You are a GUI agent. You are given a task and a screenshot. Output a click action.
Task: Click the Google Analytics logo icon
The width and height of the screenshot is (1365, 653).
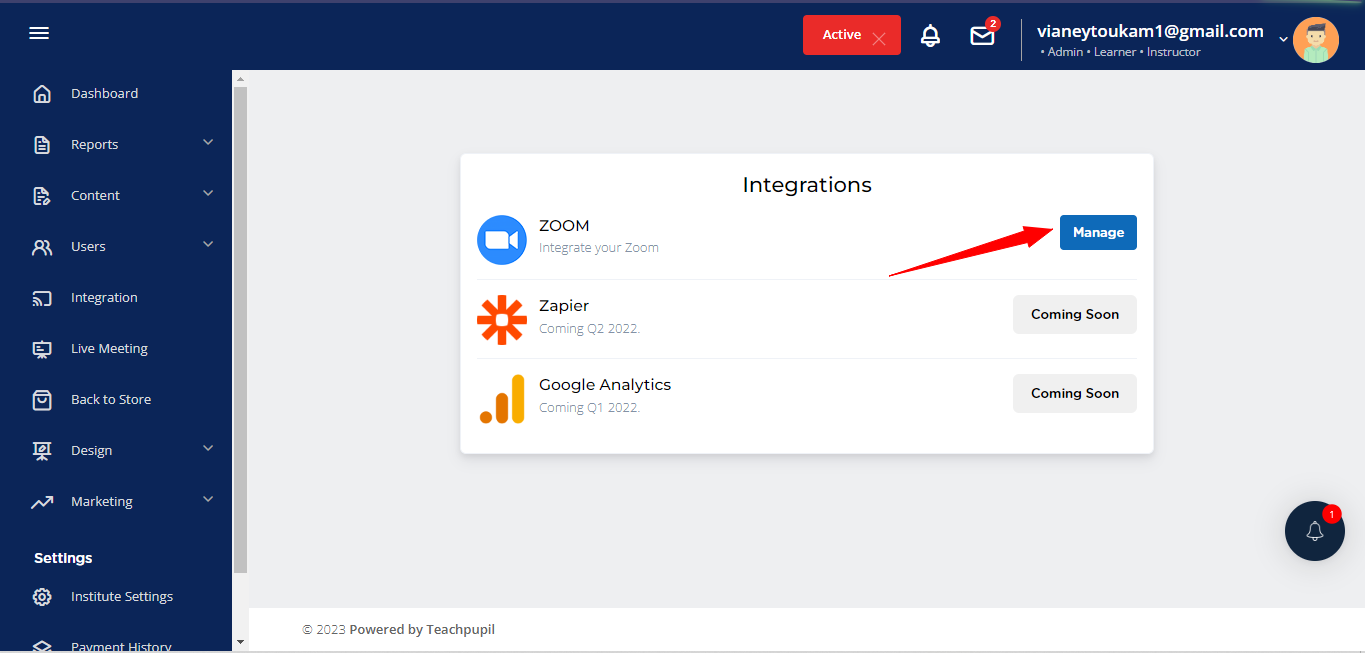click(x=502, y=399)
